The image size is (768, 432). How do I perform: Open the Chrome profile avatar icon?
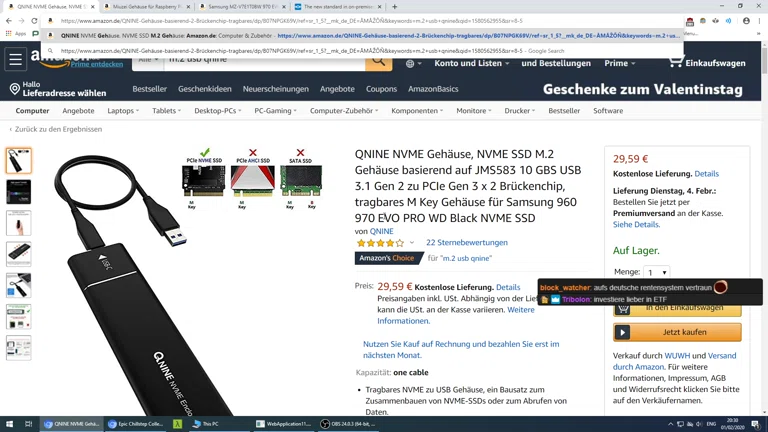pos(746,21)
